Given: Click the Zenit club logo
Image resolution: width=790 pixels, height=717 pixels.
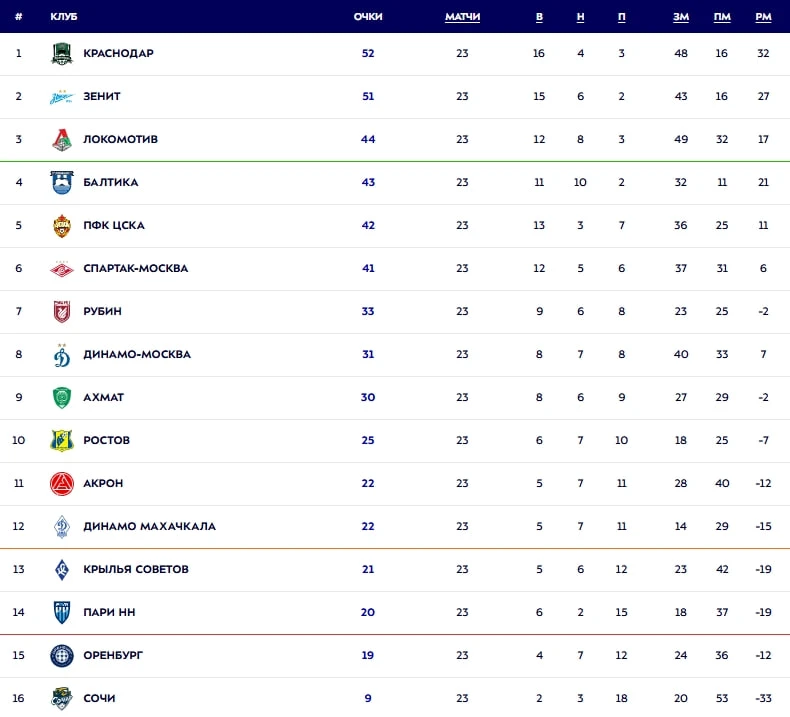Looking at the screenshot, I should tap(62, 97).
